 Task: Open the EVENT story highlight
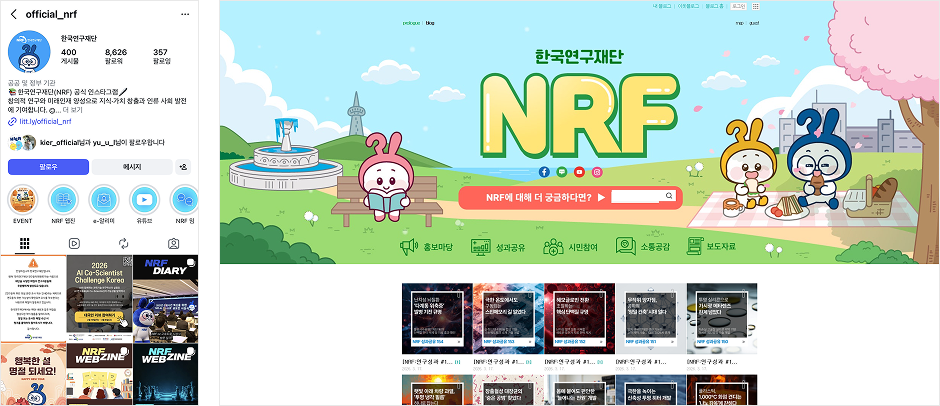tap(22, 199)
